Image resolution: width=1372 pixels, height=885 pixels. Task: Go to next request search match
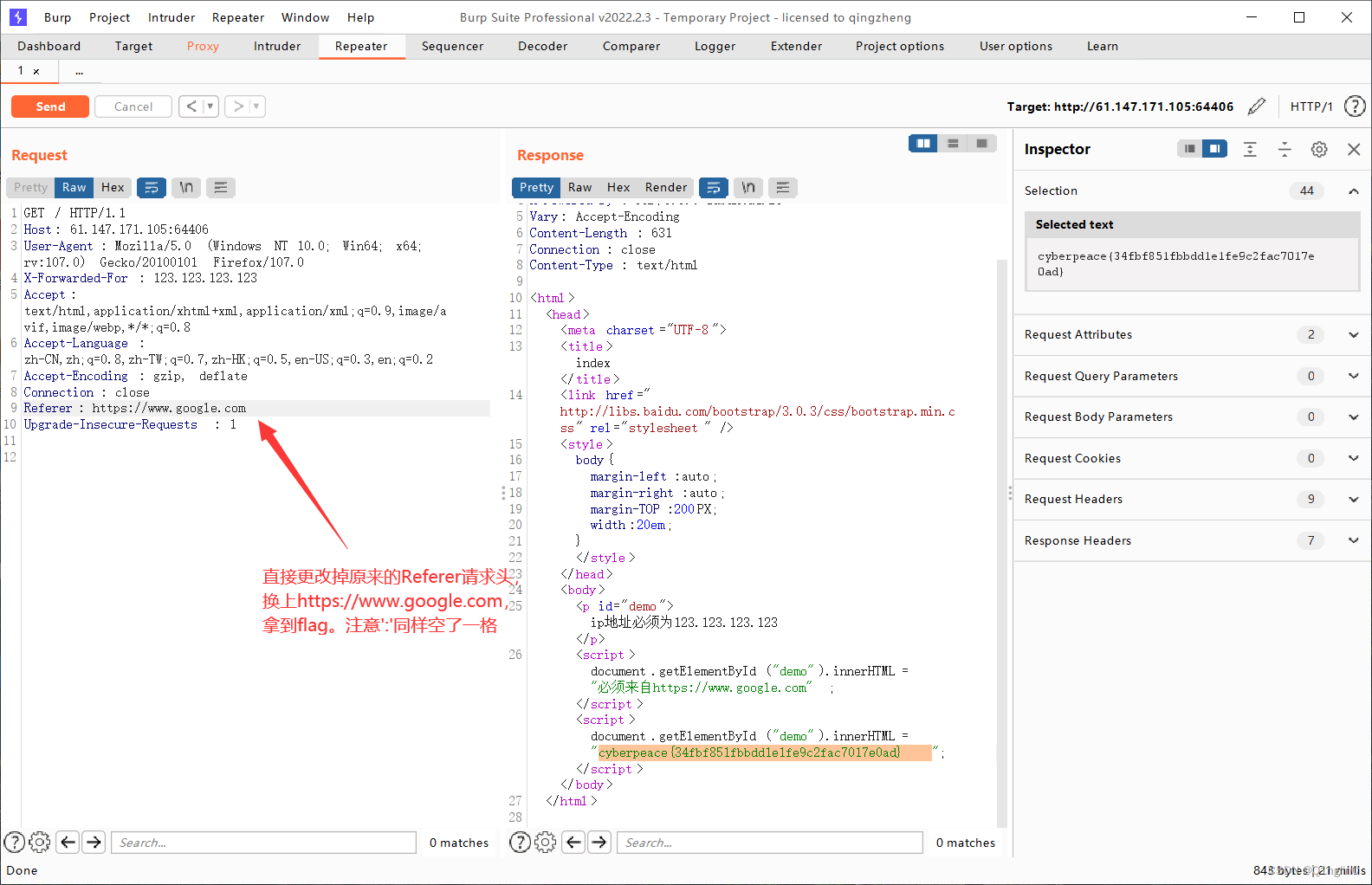click(x=94, y=842)
